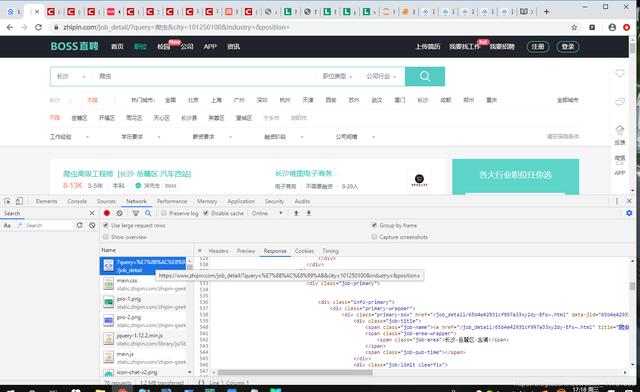
Task: Click the response pane horizontal scrollbar
Action: tap(295, 372)
